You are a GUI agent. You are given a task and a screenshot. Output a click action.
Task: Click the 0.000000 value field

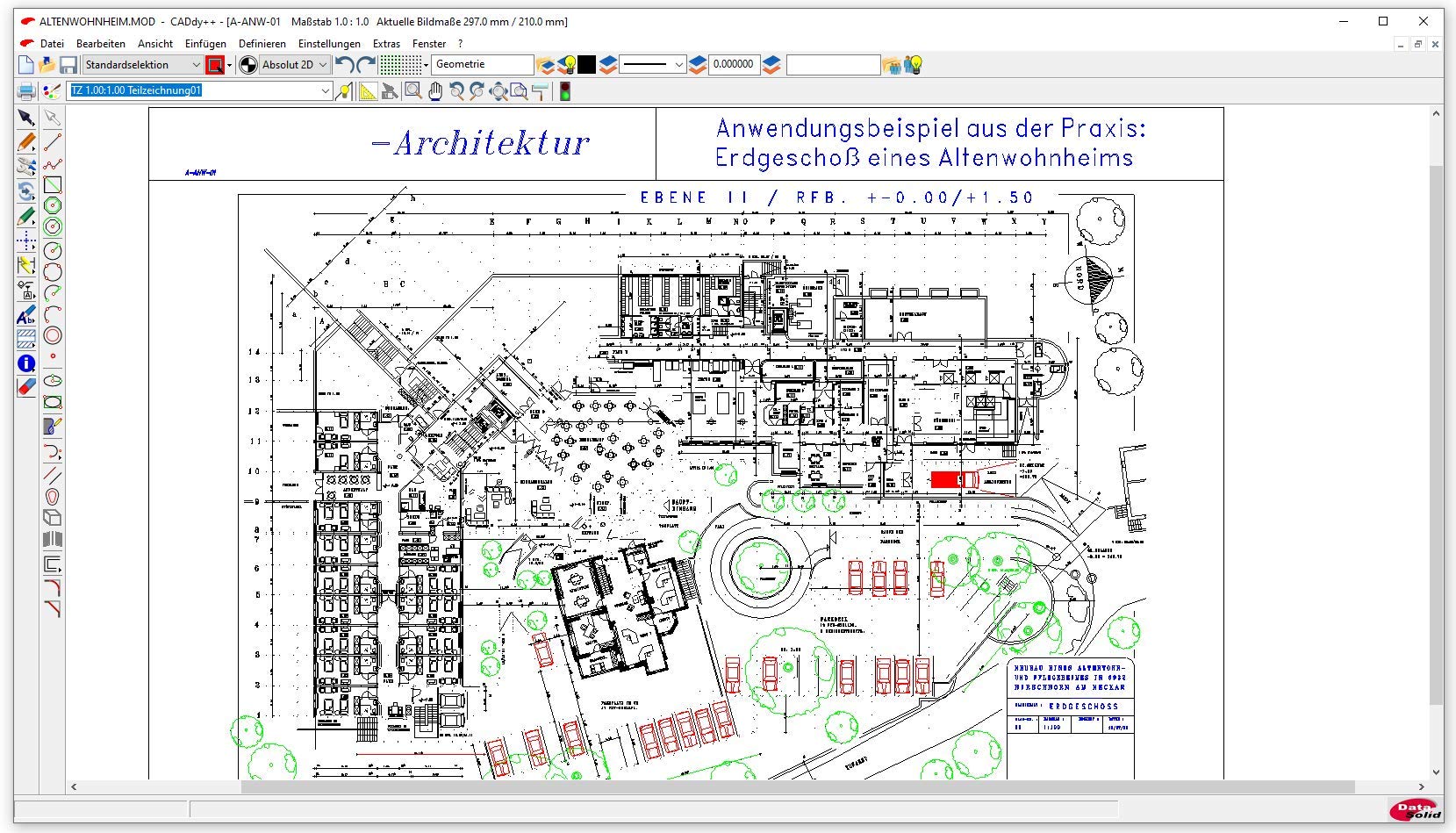(x=733, y=65)
